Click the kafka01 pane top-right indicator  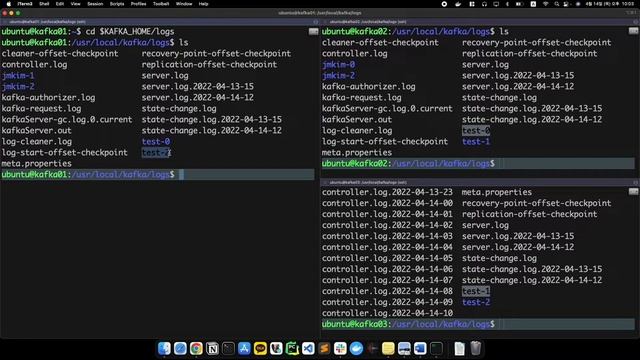313,31
